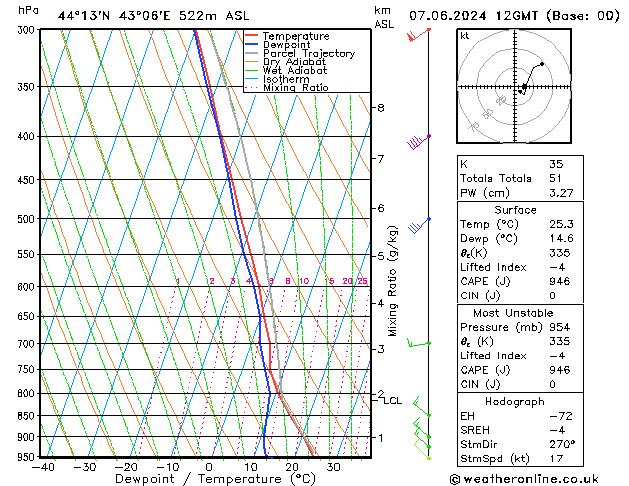The image size is (629, 486).
Task: Click surface Temp value 25.3
Action: pos(561,224)
